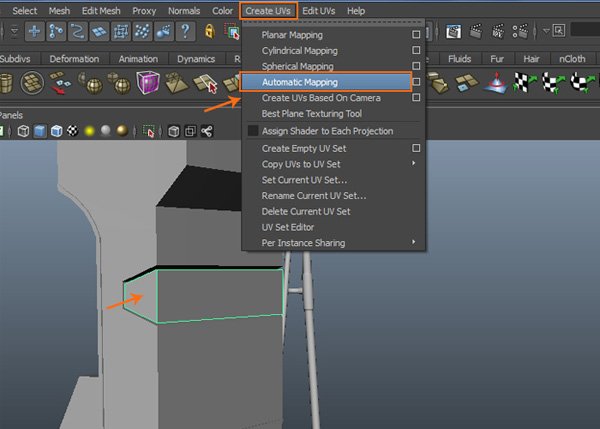The image size is (600, 429).
Task: Click Snap to view planes icon
Action: pos(99,31)
